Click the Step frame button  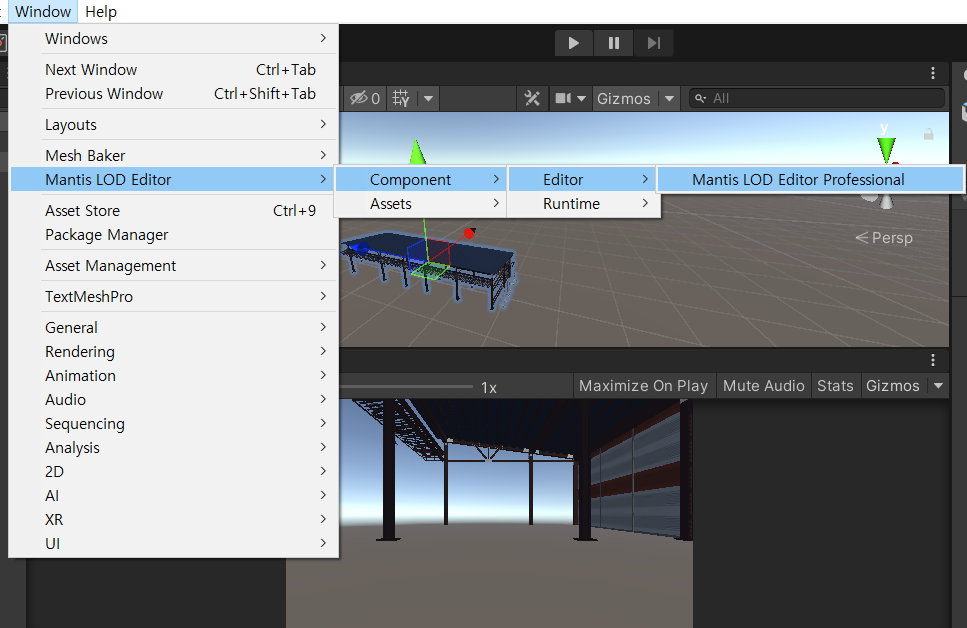point(653,43)
